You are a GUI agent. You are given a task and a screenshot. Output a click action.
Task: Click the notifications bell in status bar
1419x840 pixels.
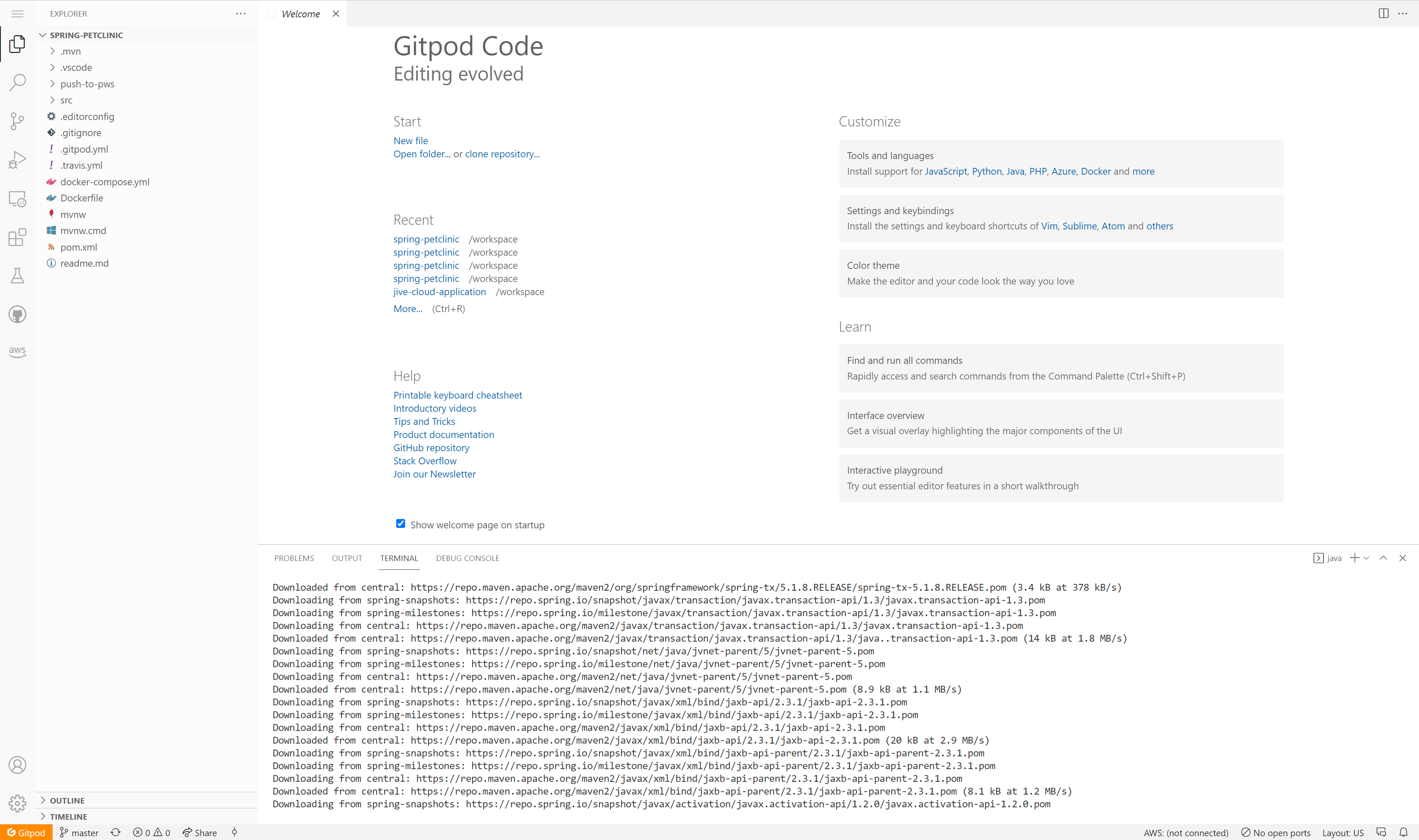click(1403, 832)
